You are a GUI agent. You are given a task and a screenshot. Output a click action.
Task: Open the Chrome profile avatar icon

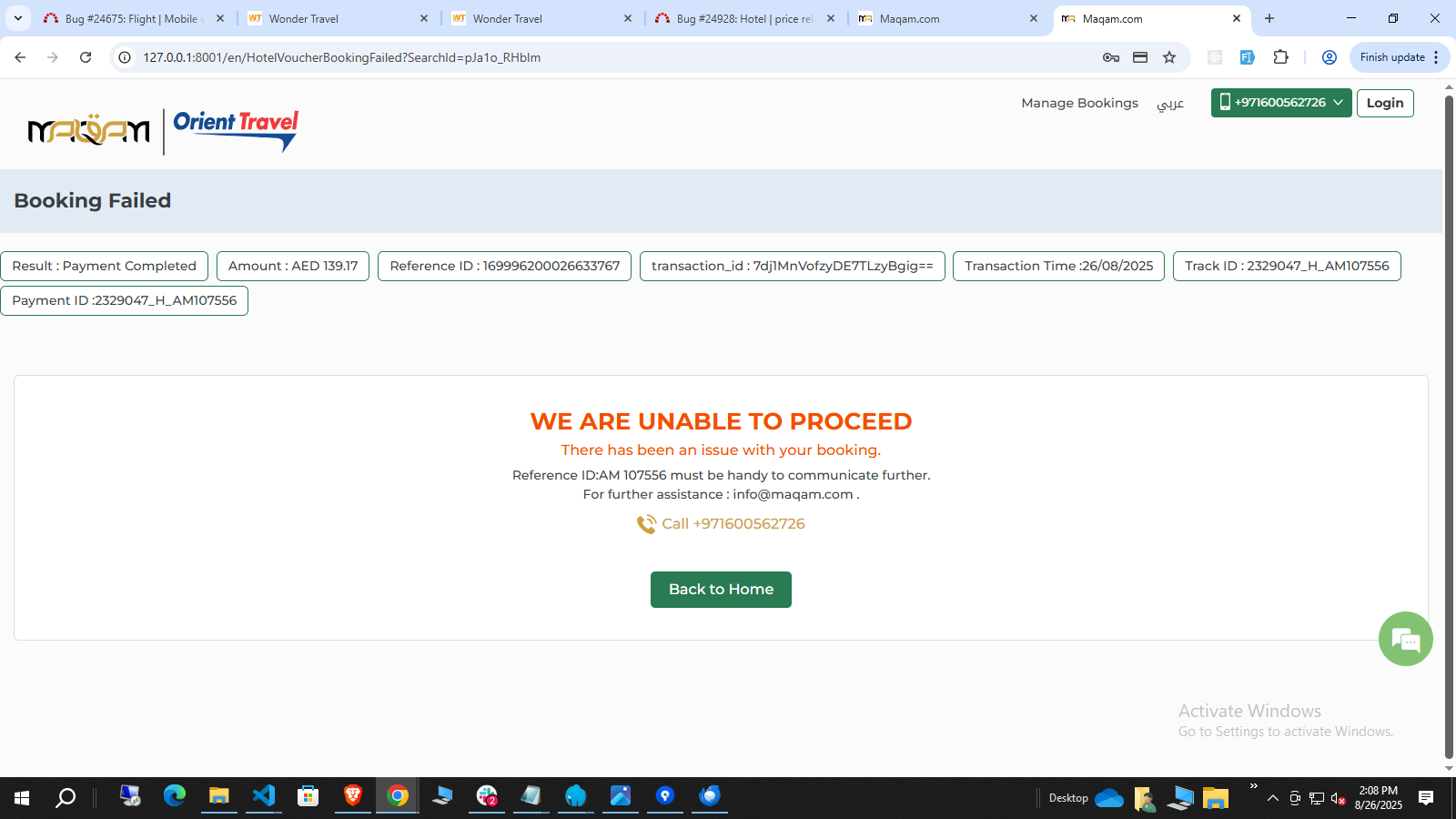[1329, 57]
